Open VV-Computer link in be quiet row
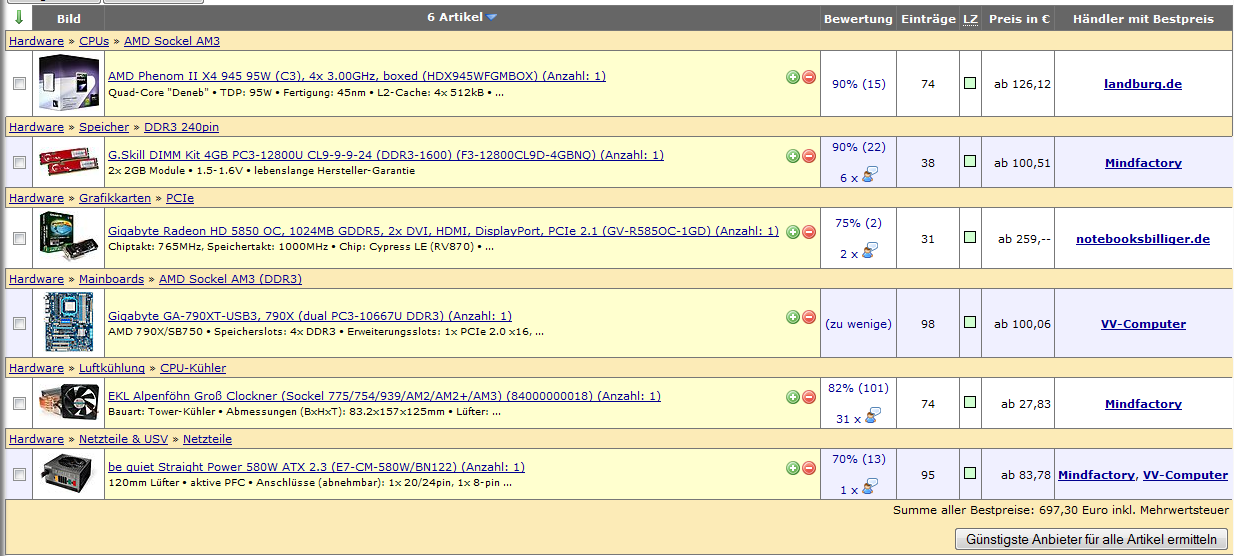1234x556 pixels. (x=1185, y=475)
